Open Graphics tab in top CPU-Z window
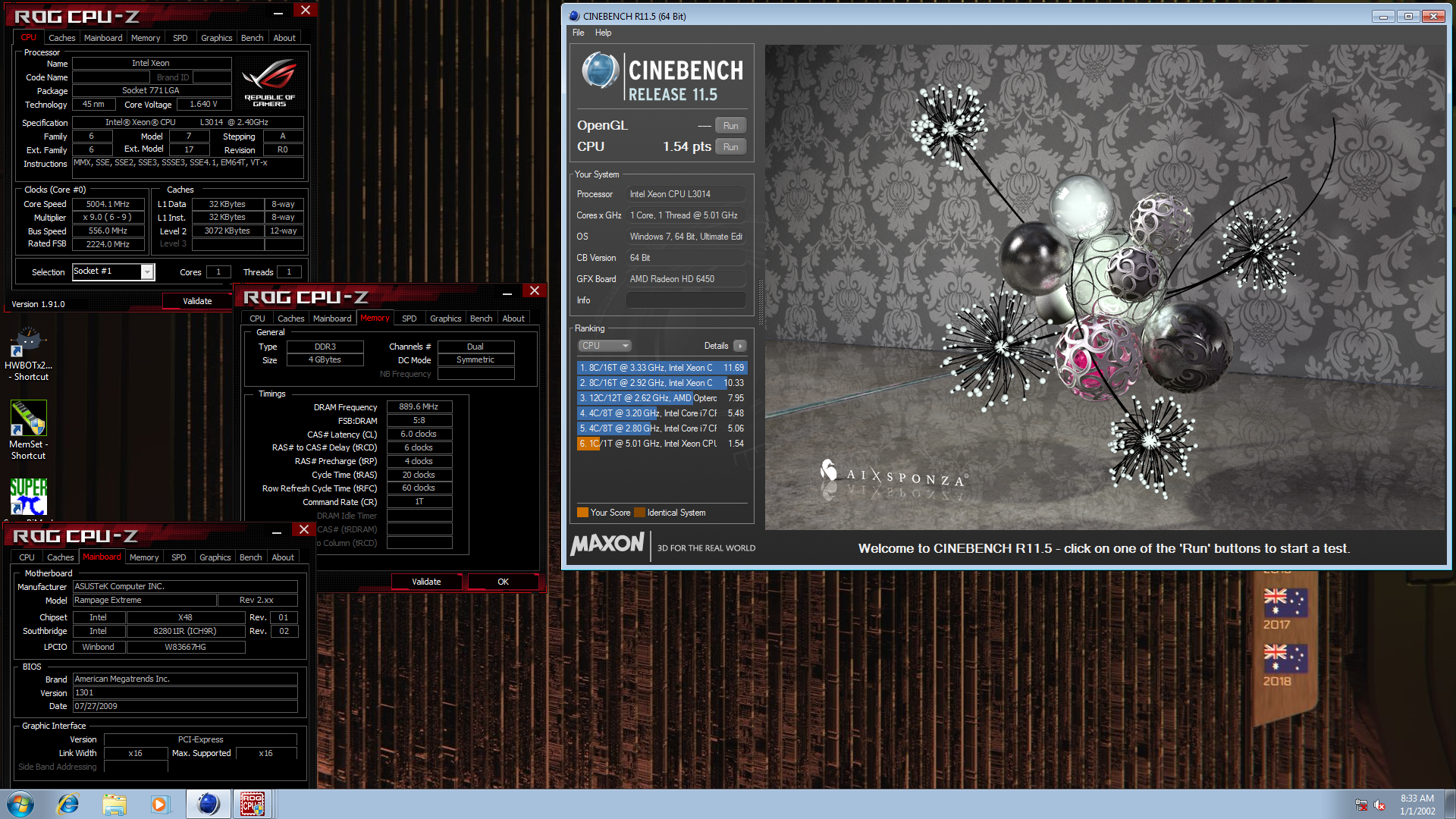Screen dimensions: 1456x819 [x=216, y=38]
